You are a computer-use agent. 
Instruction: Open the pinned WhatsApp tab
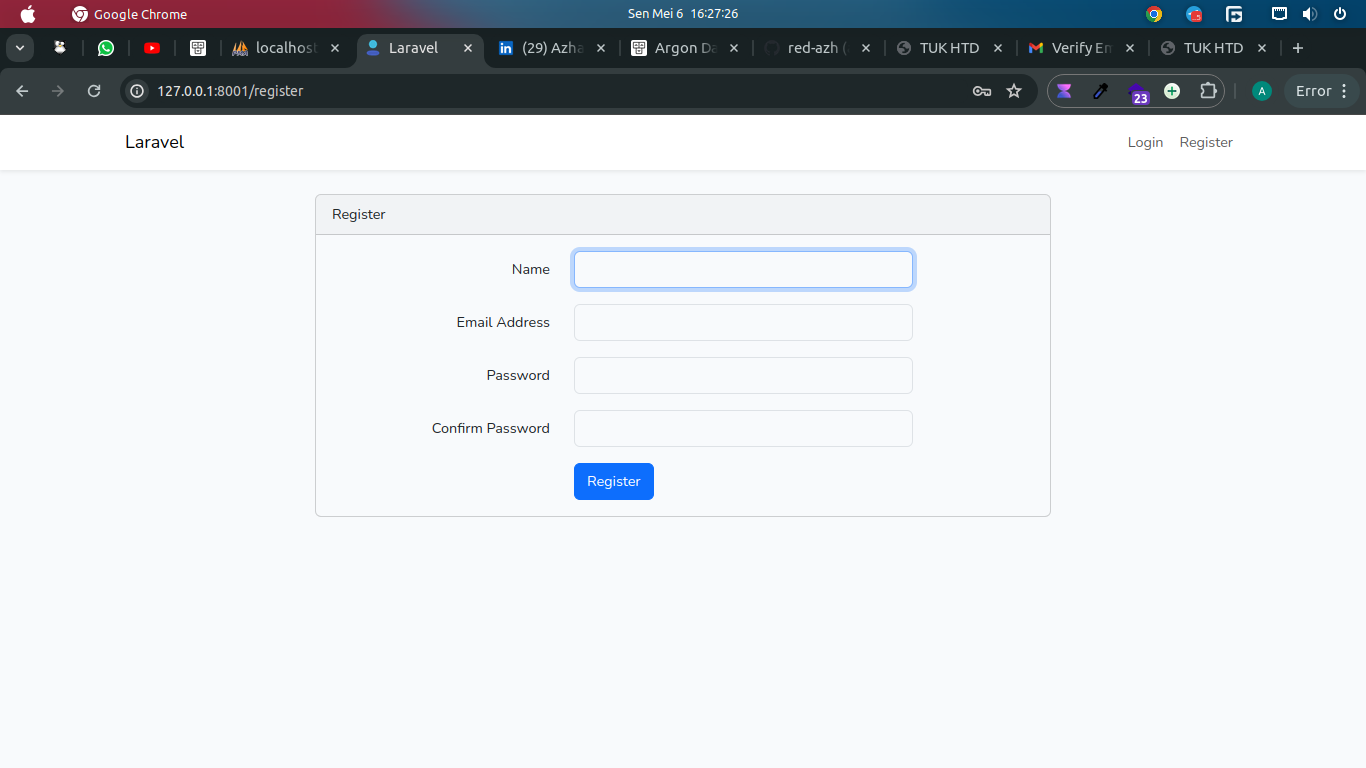tap(106, 48)
